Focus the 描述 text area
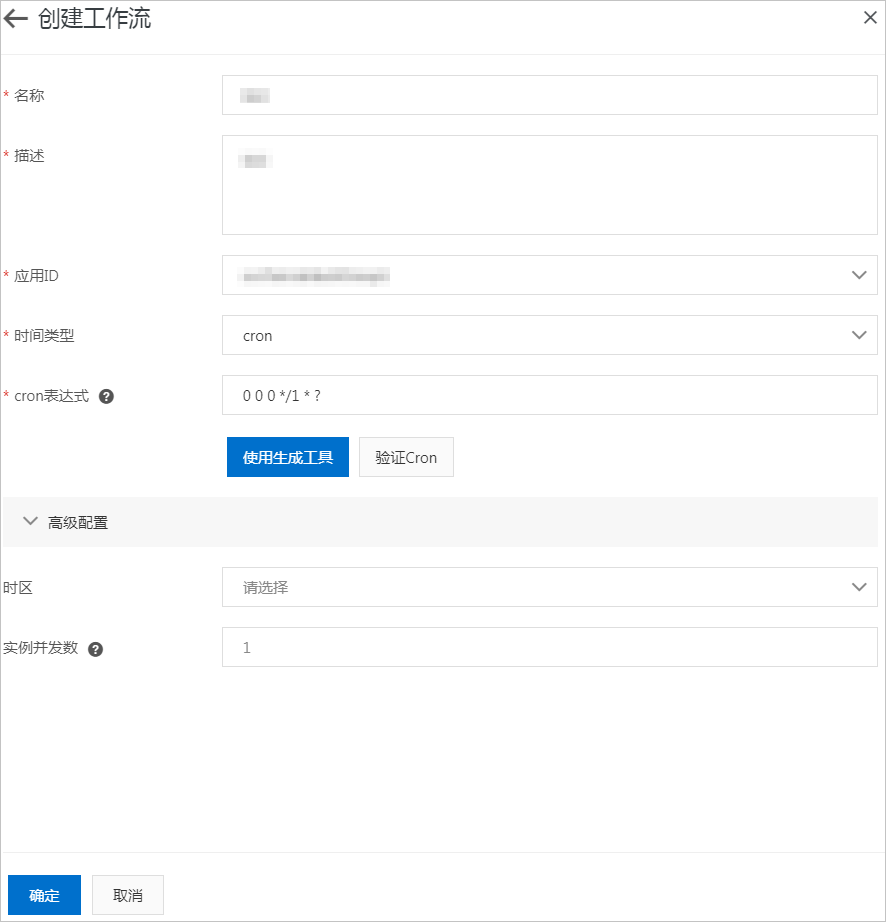Image resolution: width=886 pixels, height=922 pixels. 550,185
